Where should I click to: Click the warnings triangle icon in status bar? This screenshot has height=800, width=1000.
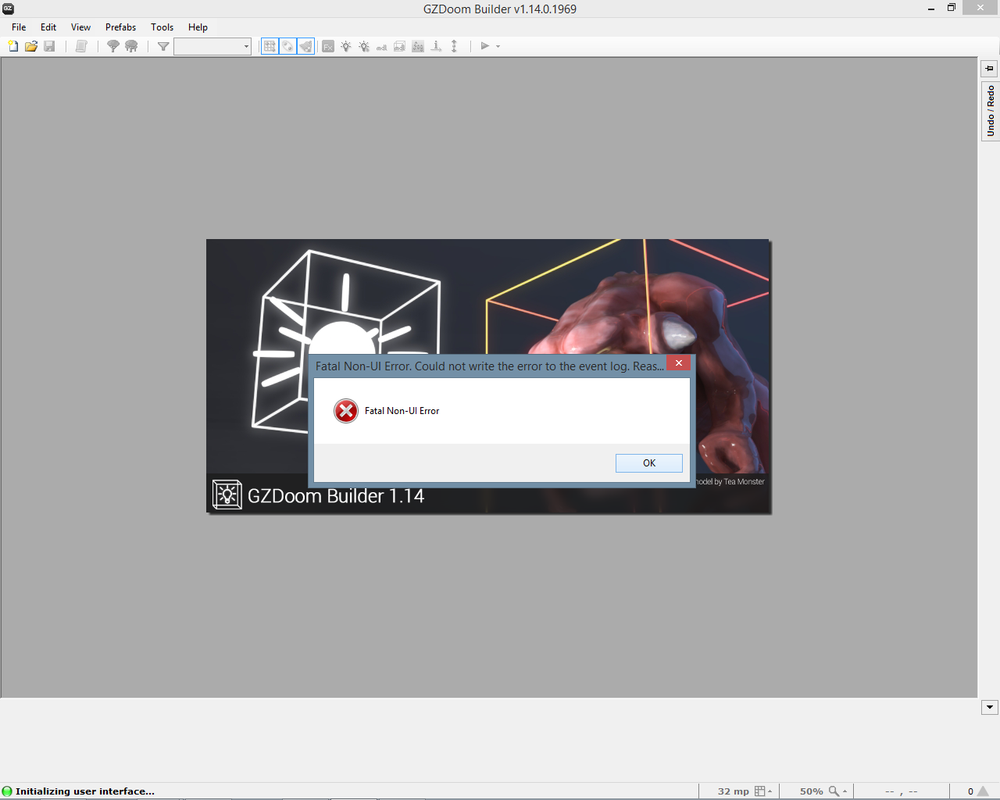(983, 791)
